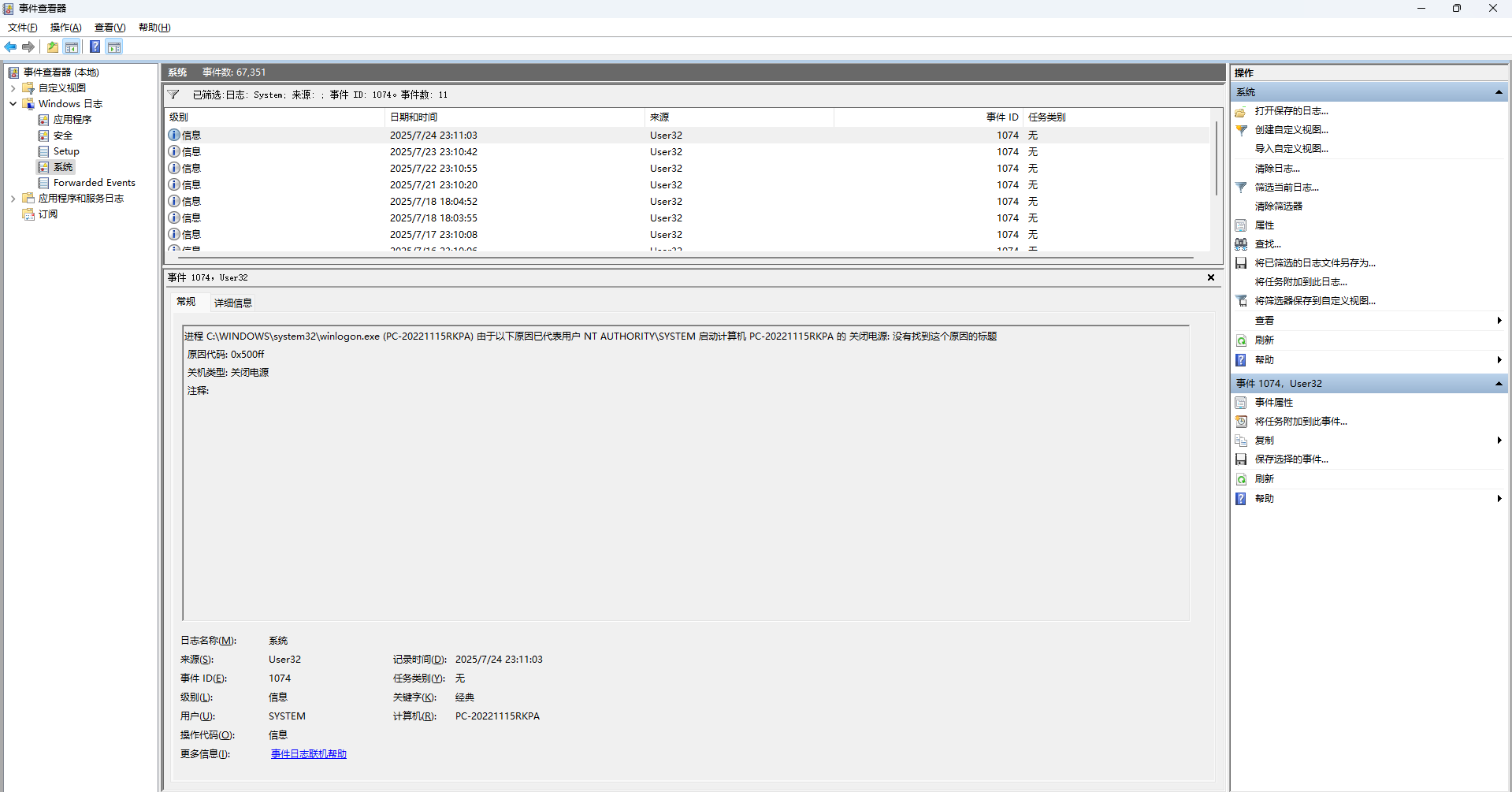Click 保存选择的事件 action
Screen dimensions: 1512x792
click(x=1291, y=459)
